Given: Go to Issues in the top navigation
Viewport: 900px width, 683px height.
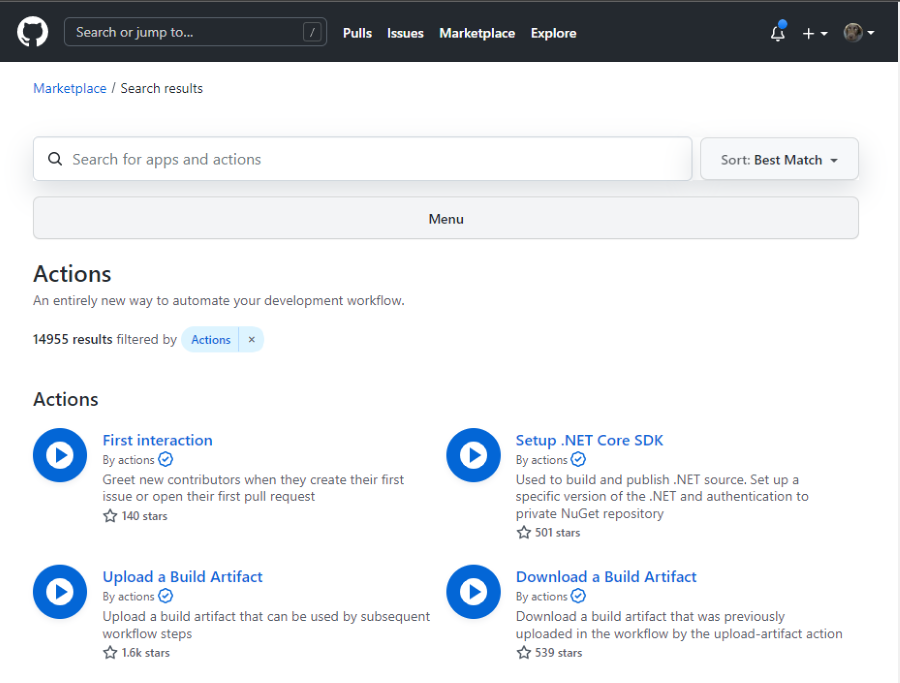Looking at the screenshot, I should [405, 33].
